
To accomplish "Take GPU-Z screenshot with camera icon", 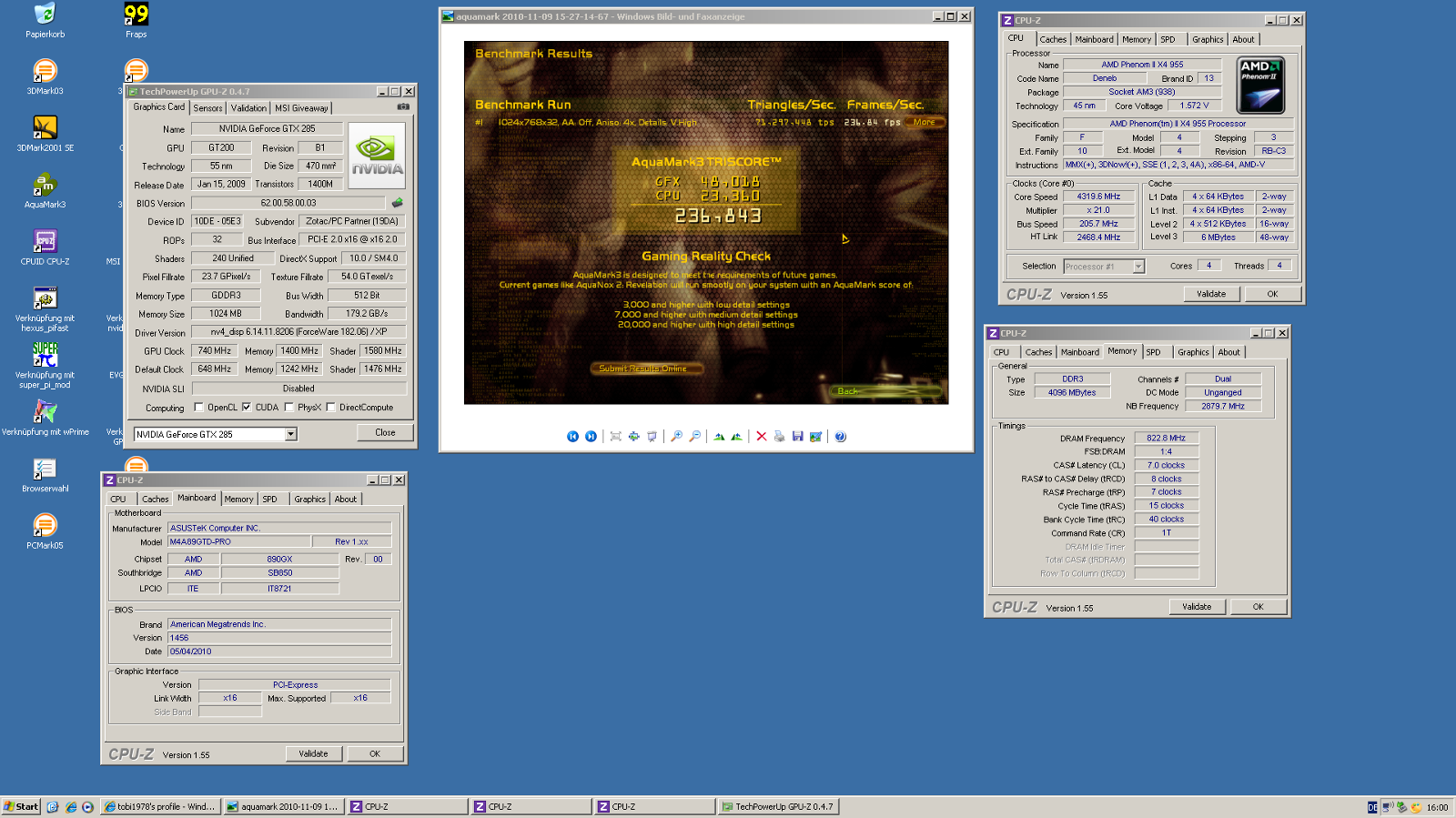I will 403,106.
